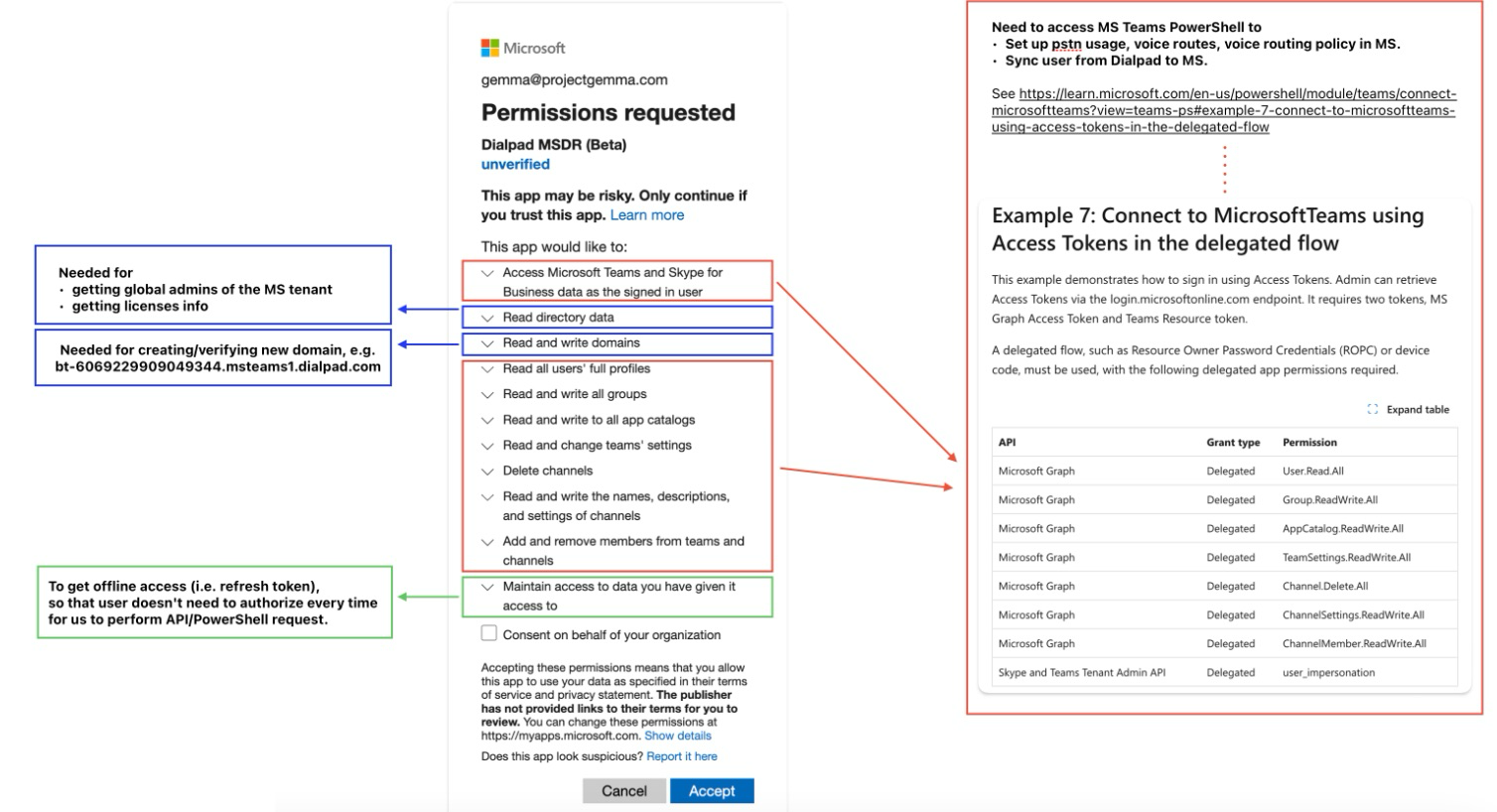Click the Expand table icon
This screenshot has height=812, width=1497.
pos(1373,409)
